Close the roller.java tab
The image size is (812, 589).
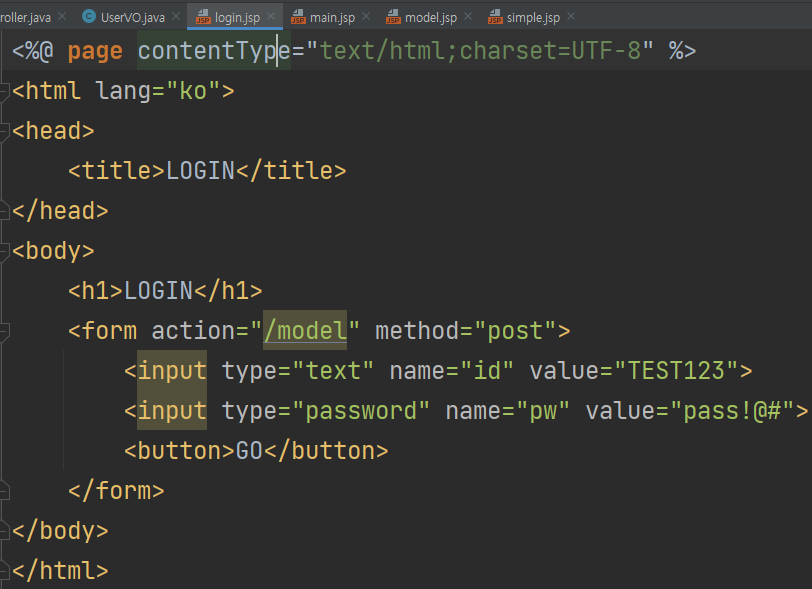[x=62, y=17]
